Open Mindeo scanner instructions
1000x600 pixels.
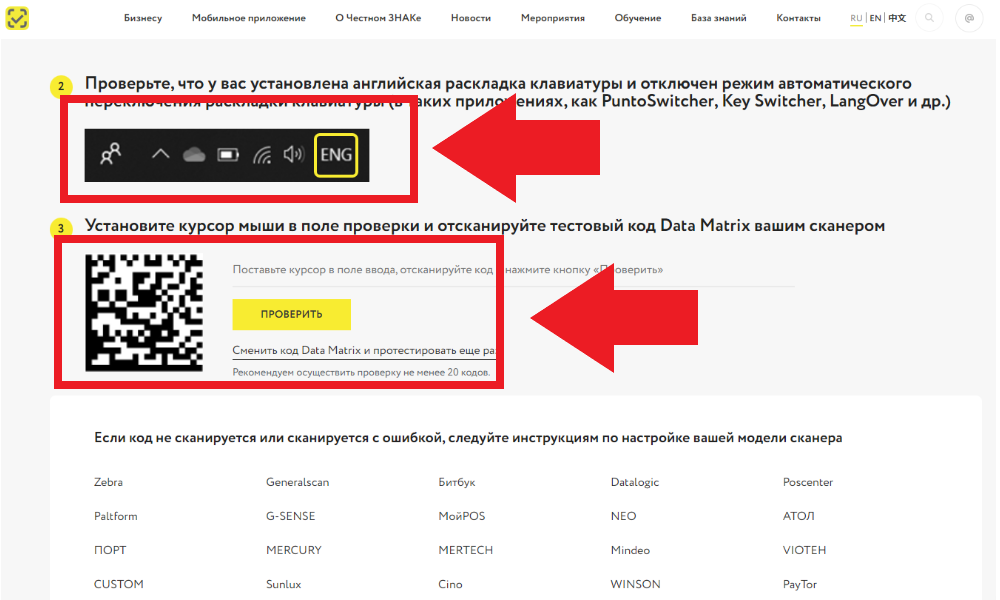(630, 550)
